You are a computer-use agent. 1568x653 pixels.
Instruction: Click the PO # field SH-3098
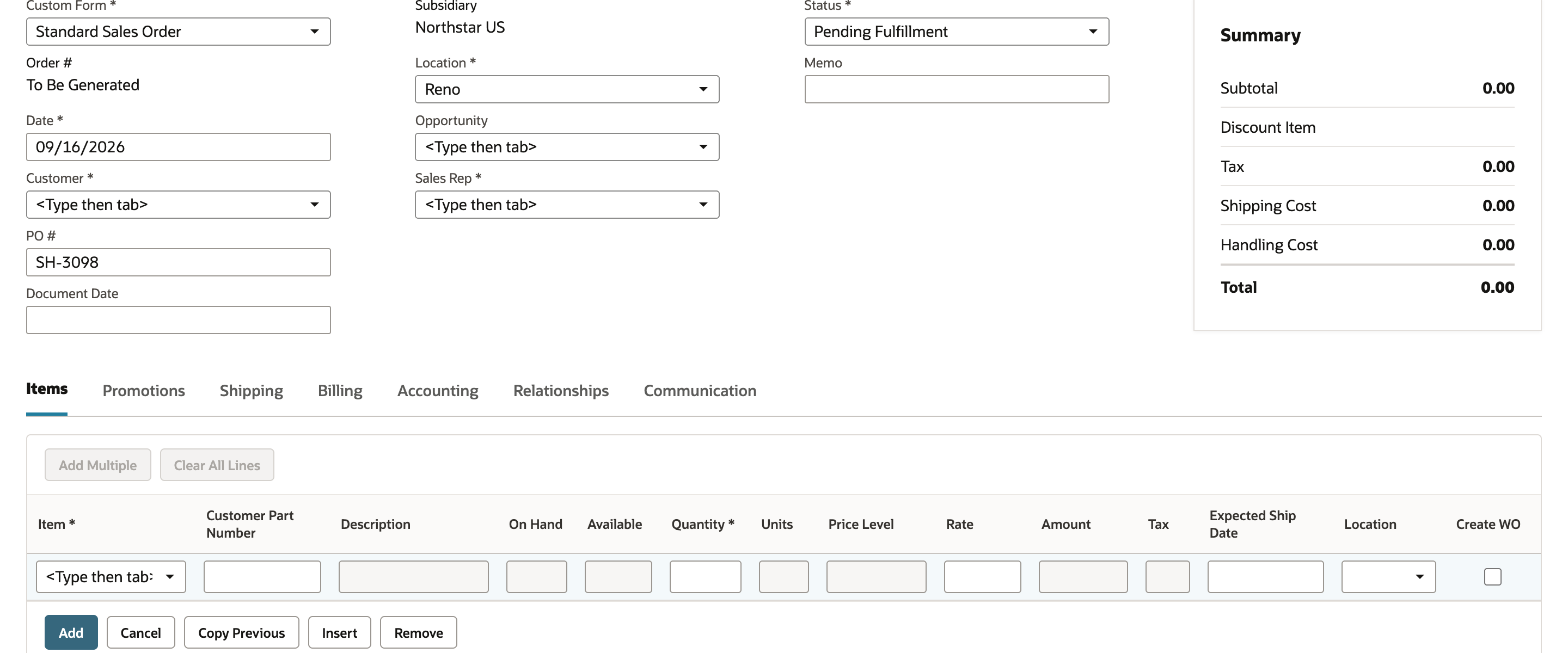point(177,262)
